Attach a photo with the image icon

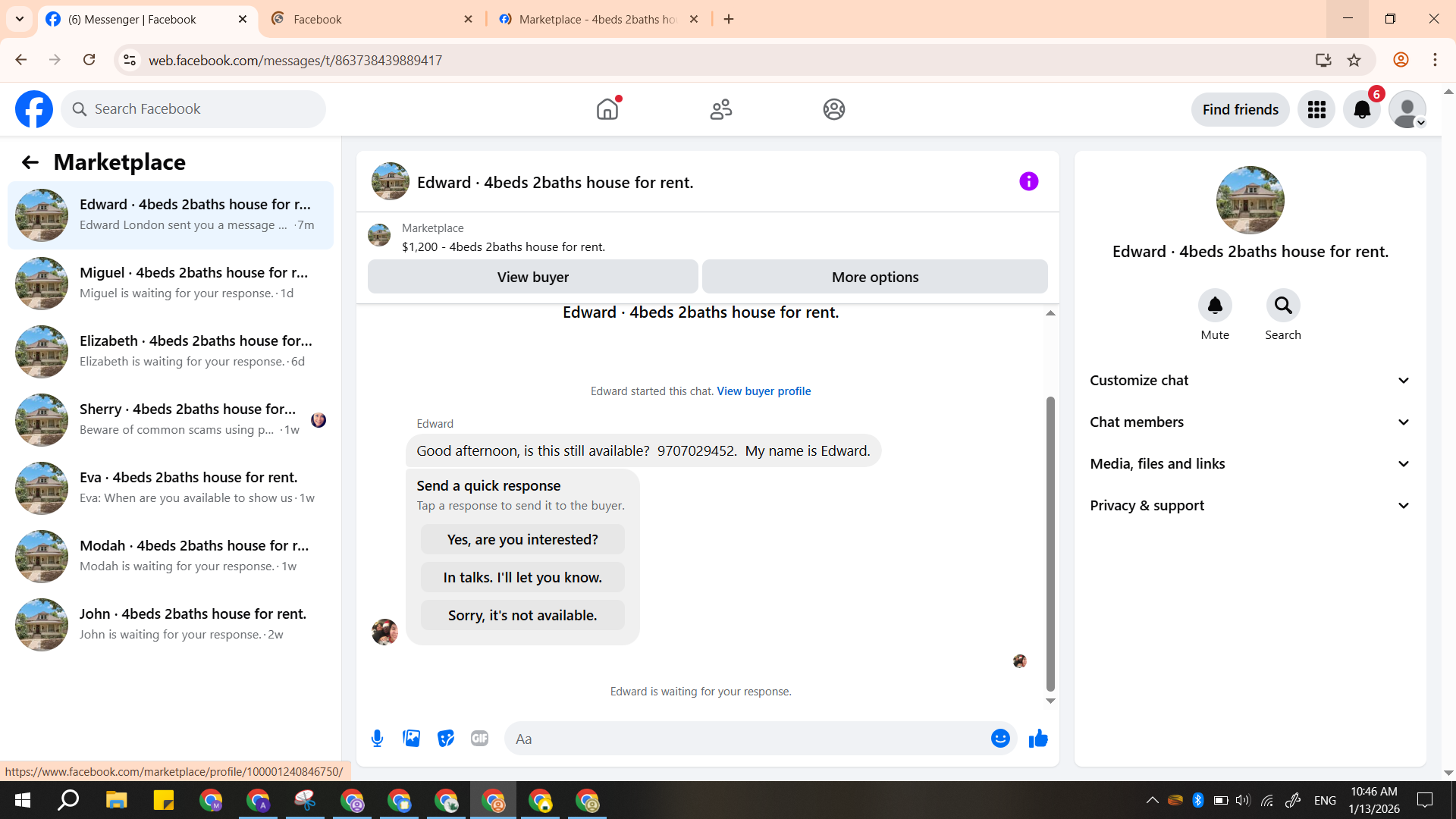(411, 739)
